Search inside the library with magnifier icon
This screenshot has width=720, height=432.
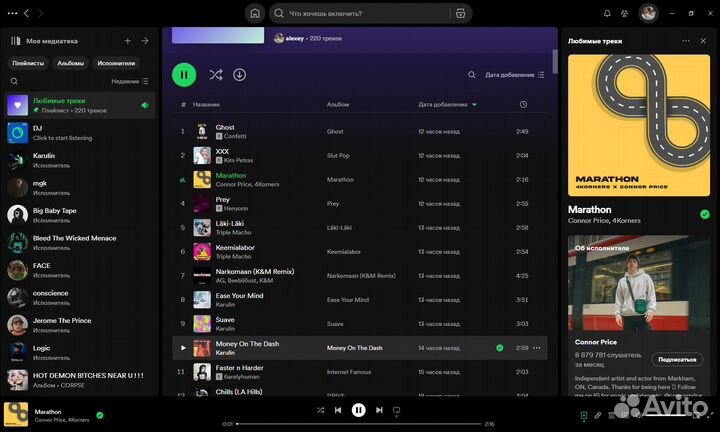pyautogui.click(x=14, y=81)
